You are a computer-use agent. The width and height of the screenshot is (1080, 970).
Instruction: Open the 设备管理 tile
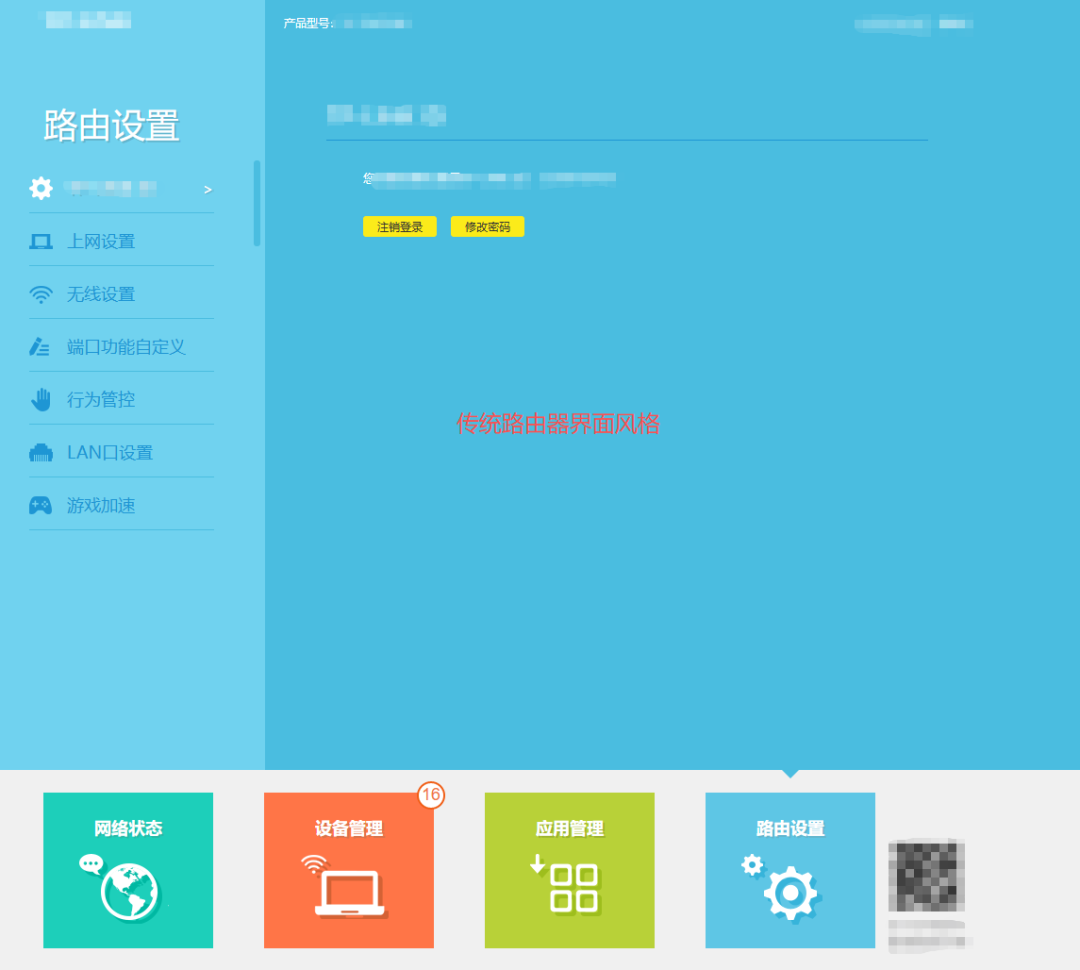tap(349, 870)
